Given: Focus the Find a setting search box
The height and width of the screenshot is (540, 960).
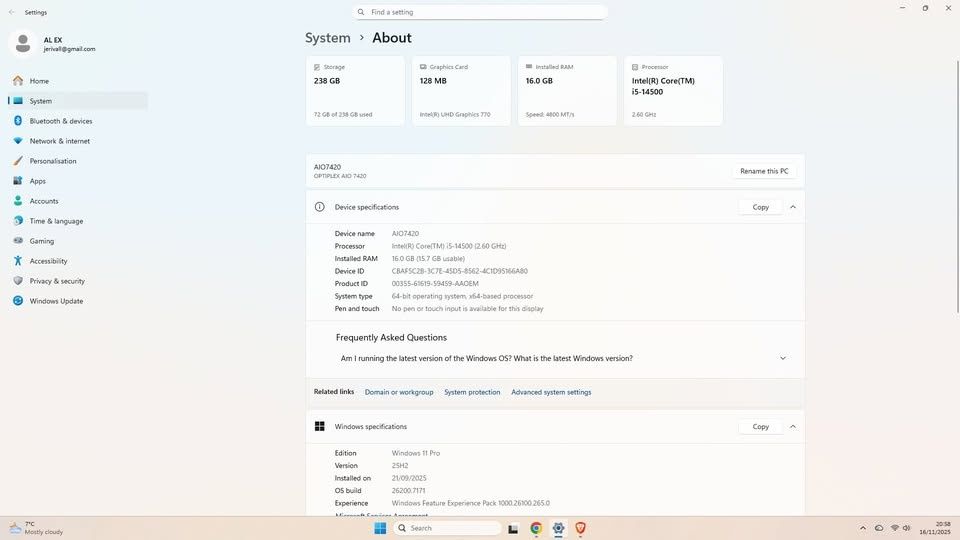Looking at the screenshot, I should [480, 12].
